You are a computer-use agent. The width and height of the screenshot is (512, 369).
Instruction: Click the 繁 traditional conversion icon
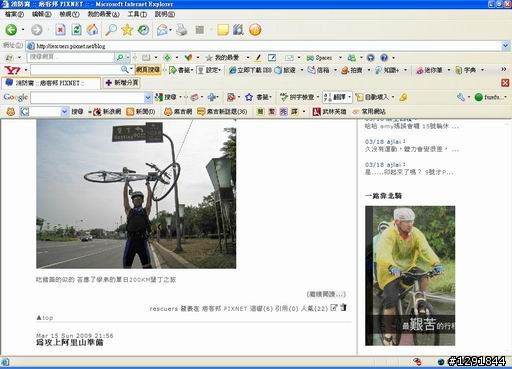click(x=272, y=112)
